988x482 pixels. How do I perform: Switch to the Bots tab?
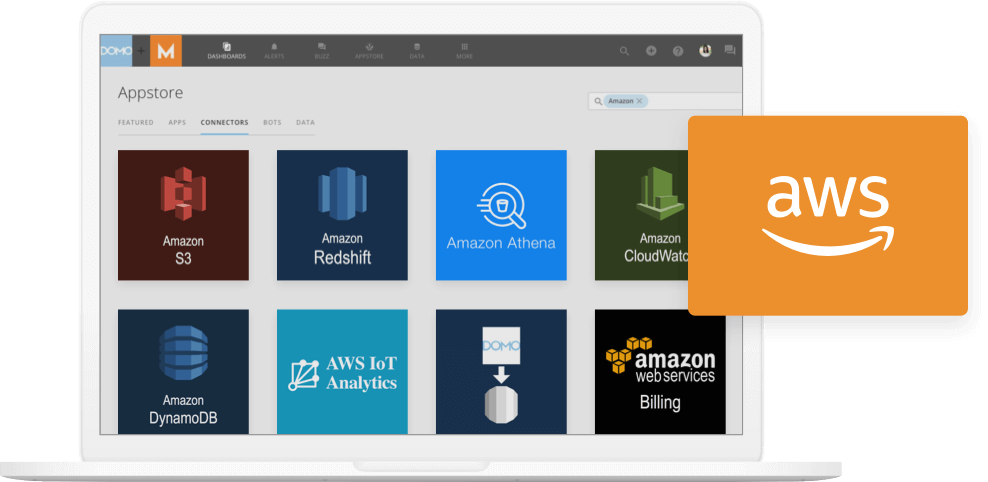(272, 123)
